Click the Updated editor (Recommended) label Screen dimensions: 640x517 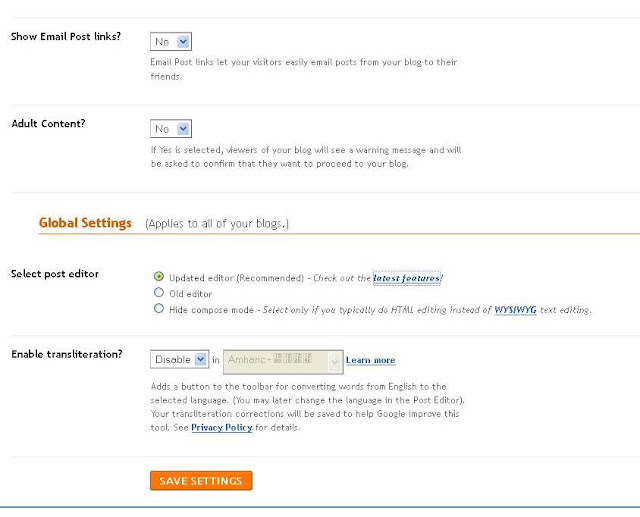236,278
